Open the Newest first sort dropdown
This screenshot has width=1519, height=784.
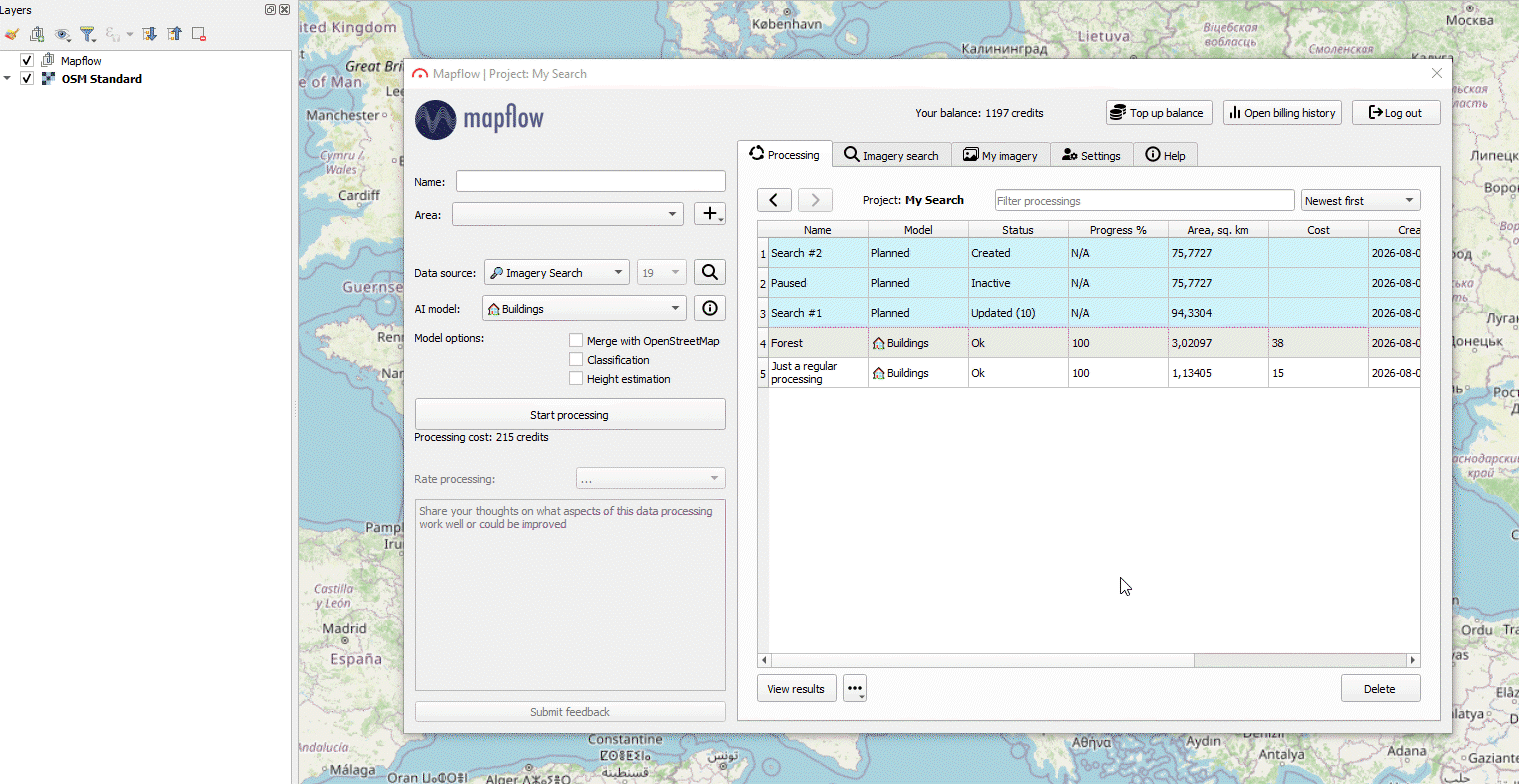(x=1360, y=200)
